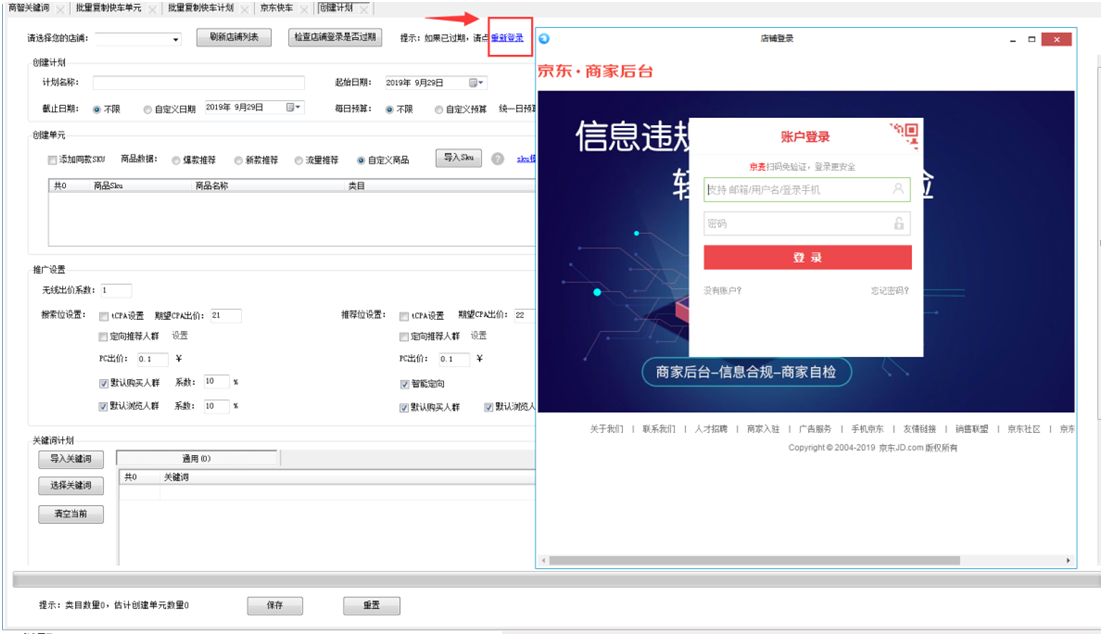Select the 通用 (0) keyword tab
1103x636 pixels.
click(x=197, y=459)
